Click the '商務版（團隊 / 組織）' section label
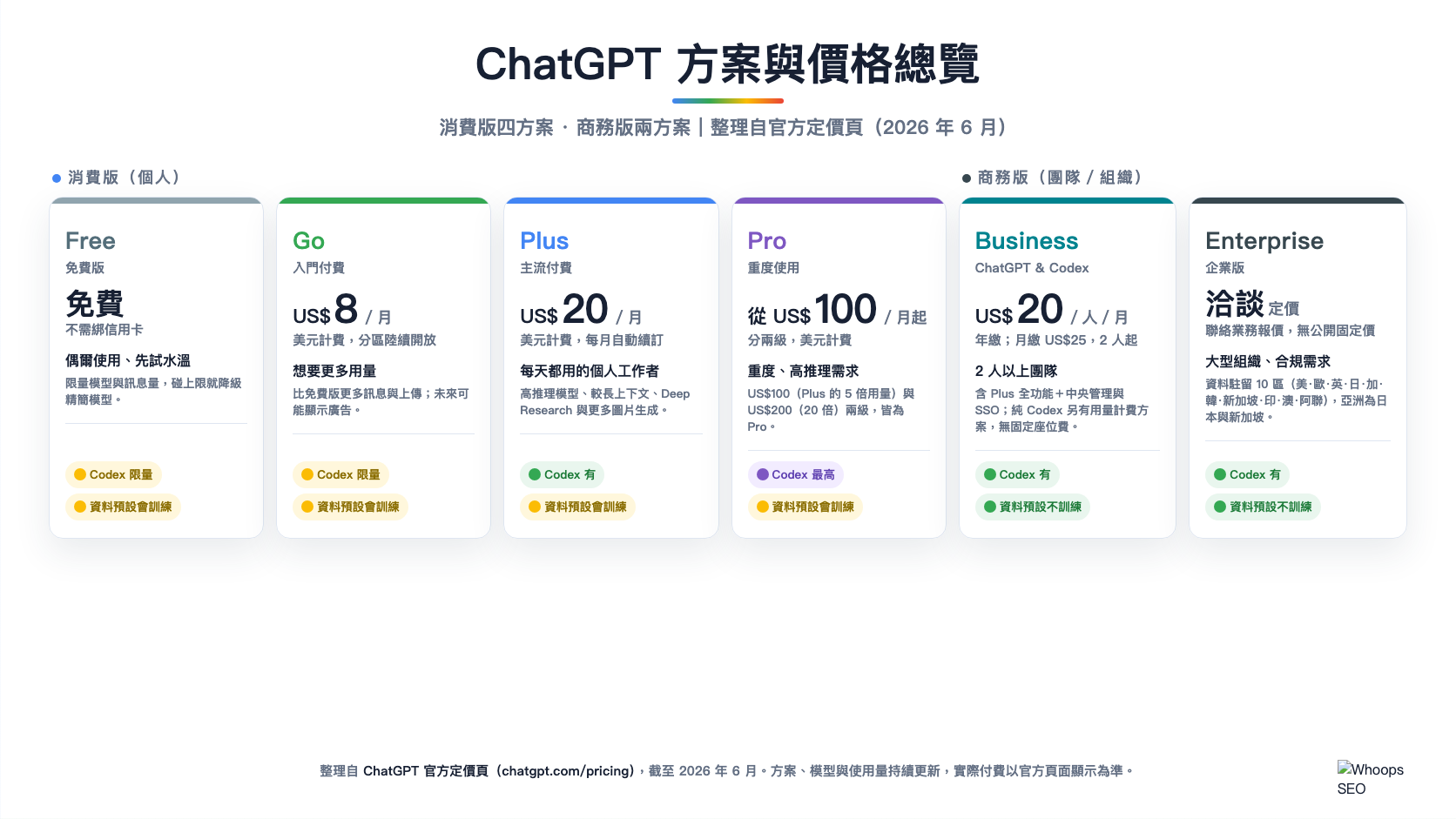This screenshot has height=819, width=1456. [x=1060, y=178]
